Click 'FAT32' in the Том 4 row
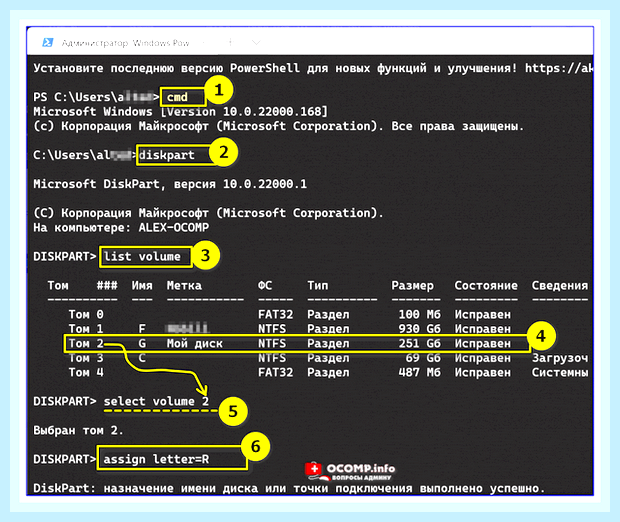 tap(275, 372)
